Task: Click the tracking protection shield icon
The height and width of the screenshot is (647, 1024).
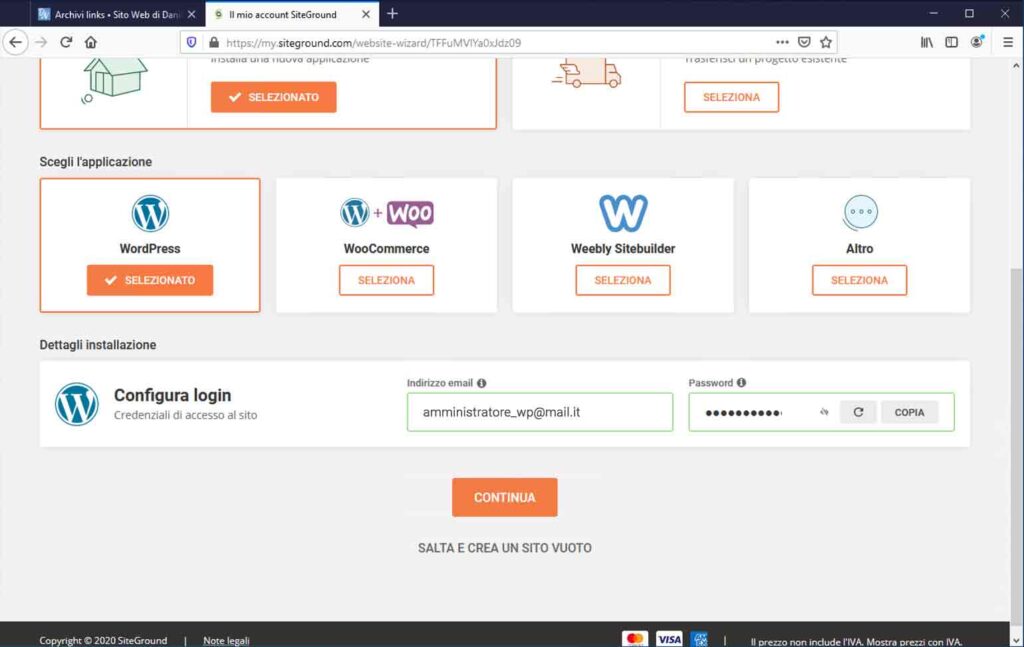Action: click(191, 42)
